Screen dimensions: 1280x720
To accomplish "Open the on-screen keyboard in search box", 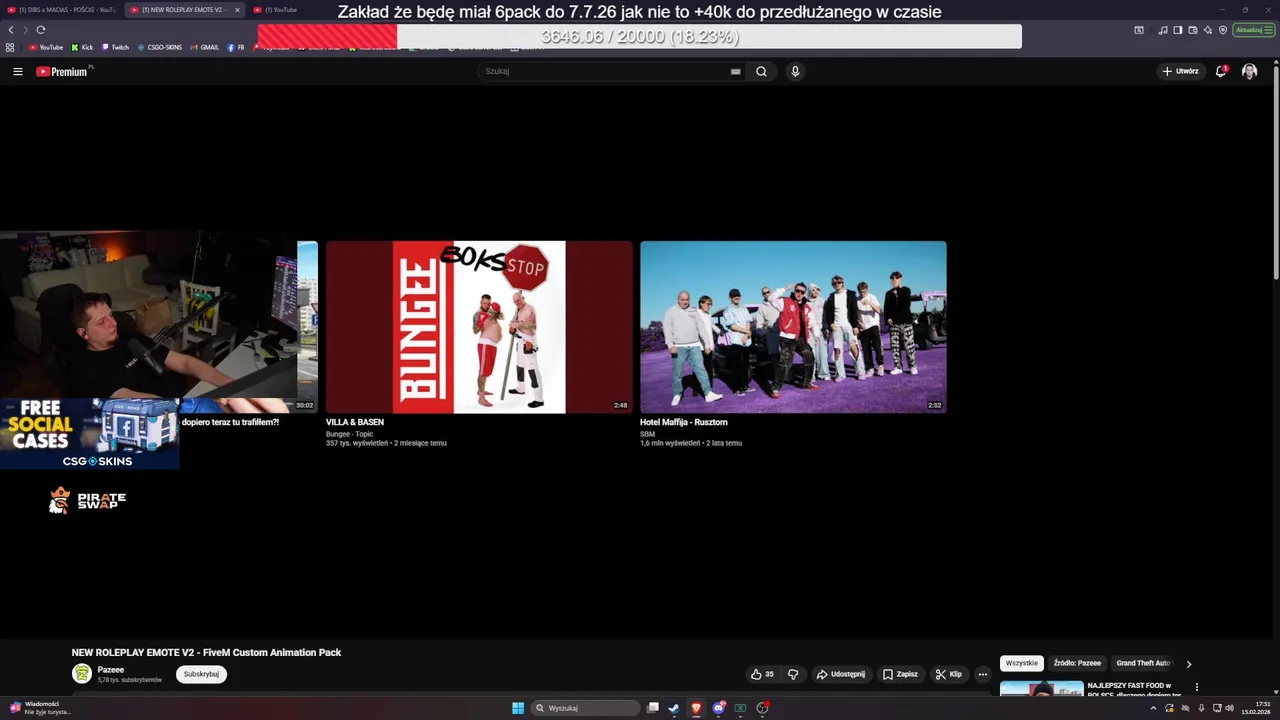I will click(x=736, y=71).
